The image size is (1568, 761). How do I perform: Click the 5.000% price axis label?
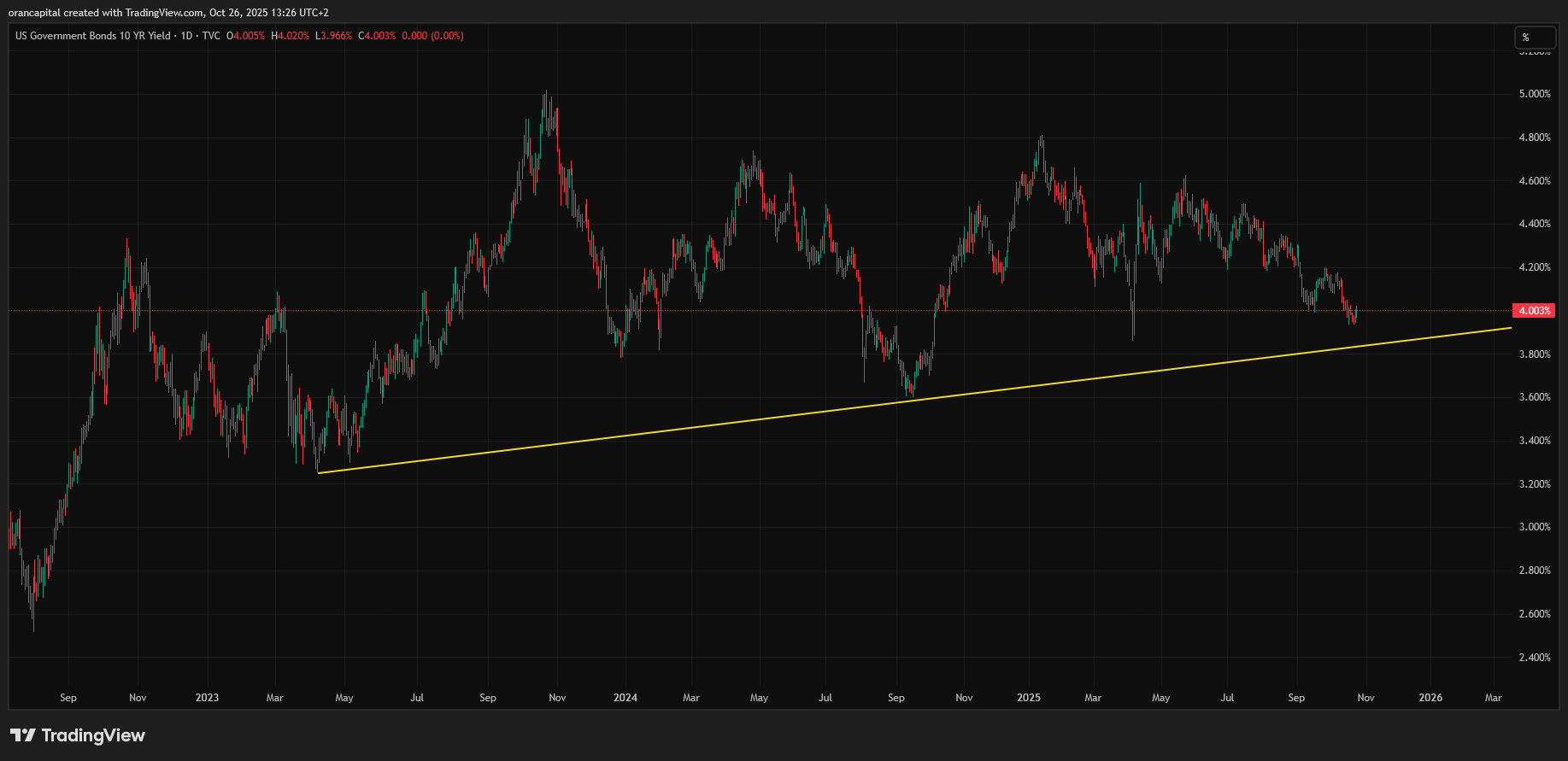pos(1535,94)
